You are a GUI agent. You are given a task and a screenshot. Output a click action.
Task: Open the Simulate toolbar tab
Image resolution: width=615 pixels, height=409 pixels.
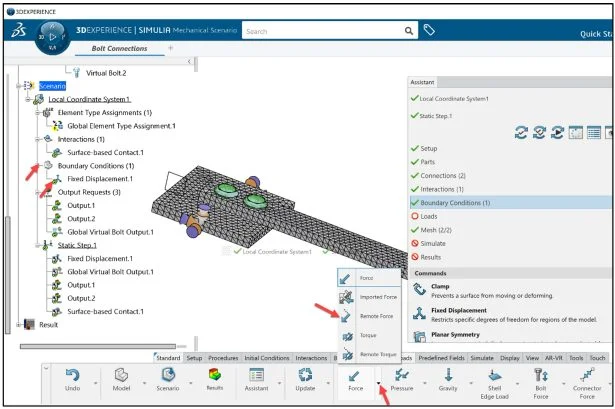[x=482, y=358]
